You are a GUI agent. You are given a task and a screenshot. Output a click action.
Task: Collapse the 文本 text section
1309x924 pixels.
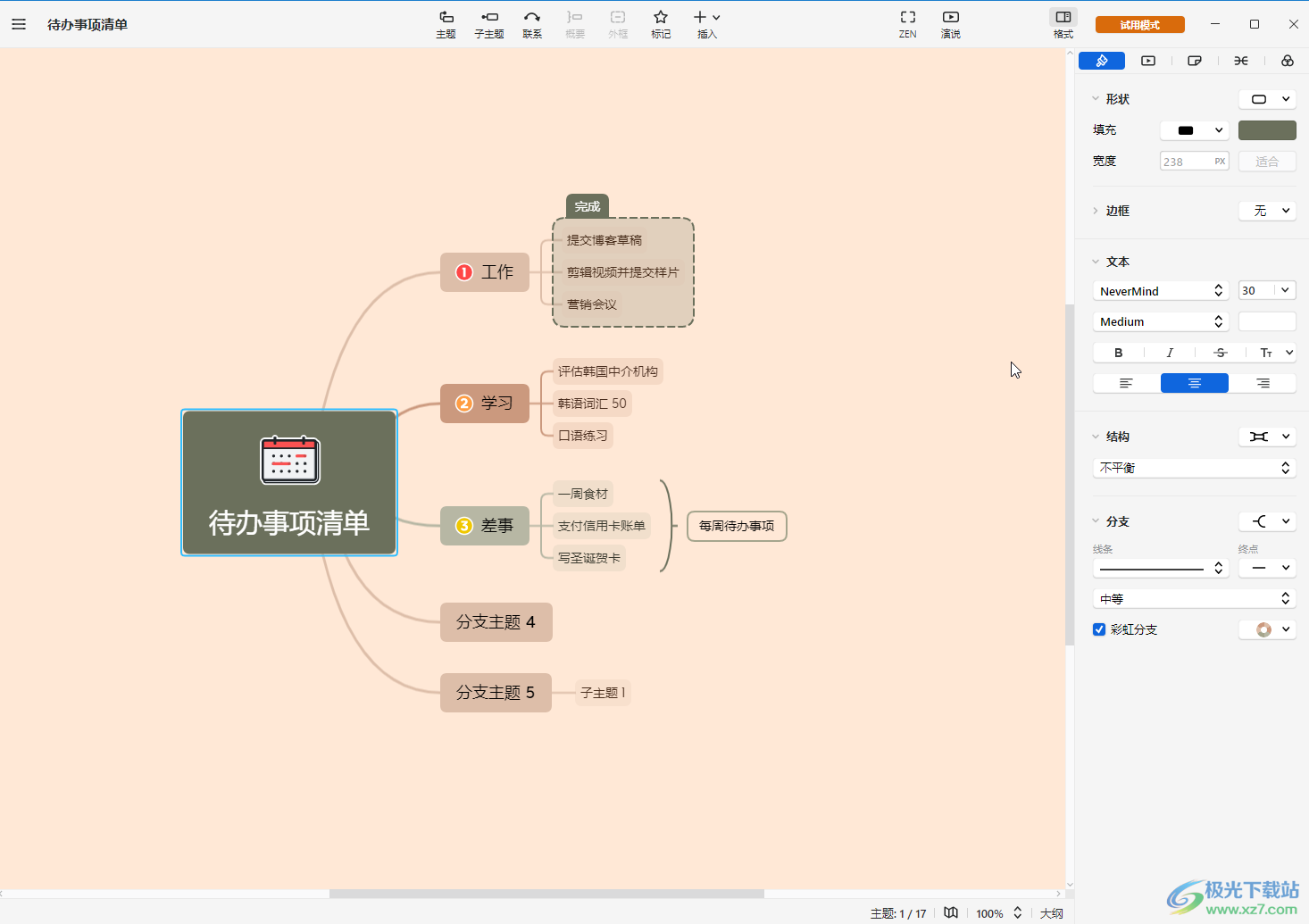click(x=1096, y=262)
